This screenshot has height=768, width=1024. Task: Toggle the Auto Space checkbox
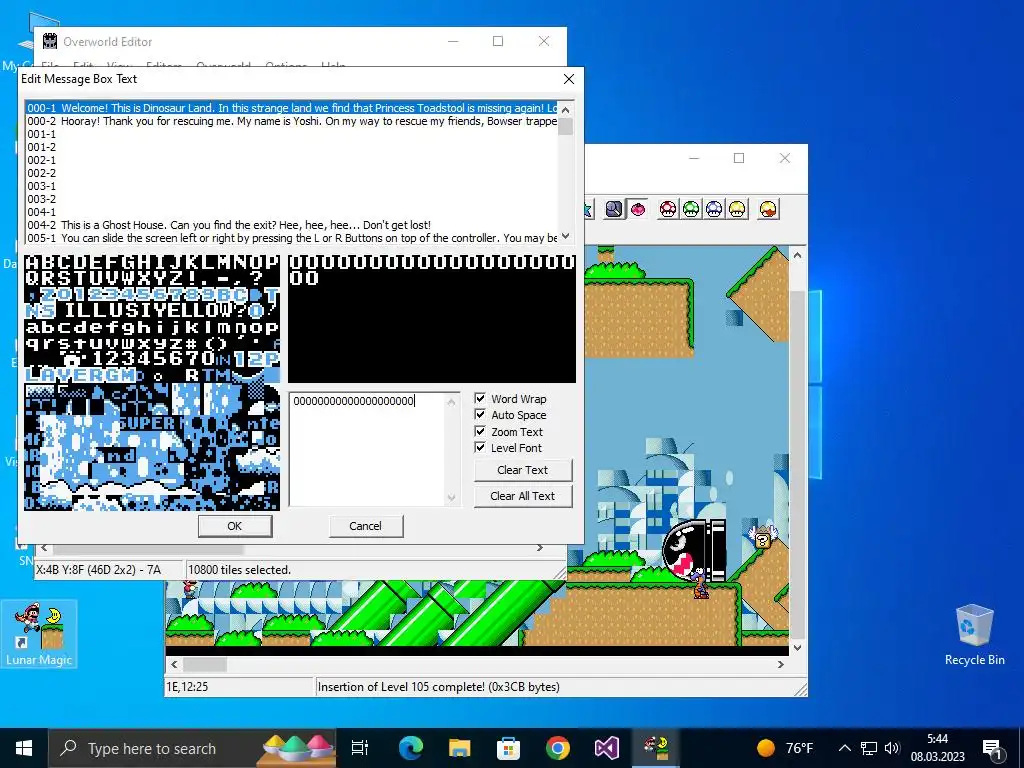[x=480, y=415]
